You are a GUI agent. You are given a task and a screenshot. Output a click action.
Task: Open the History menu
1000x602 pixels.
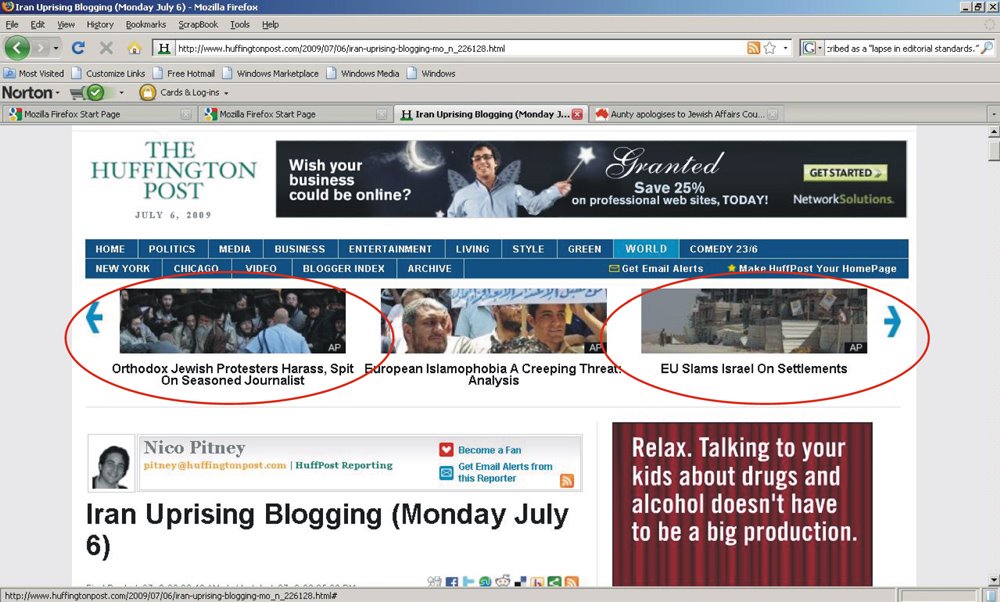99,24
